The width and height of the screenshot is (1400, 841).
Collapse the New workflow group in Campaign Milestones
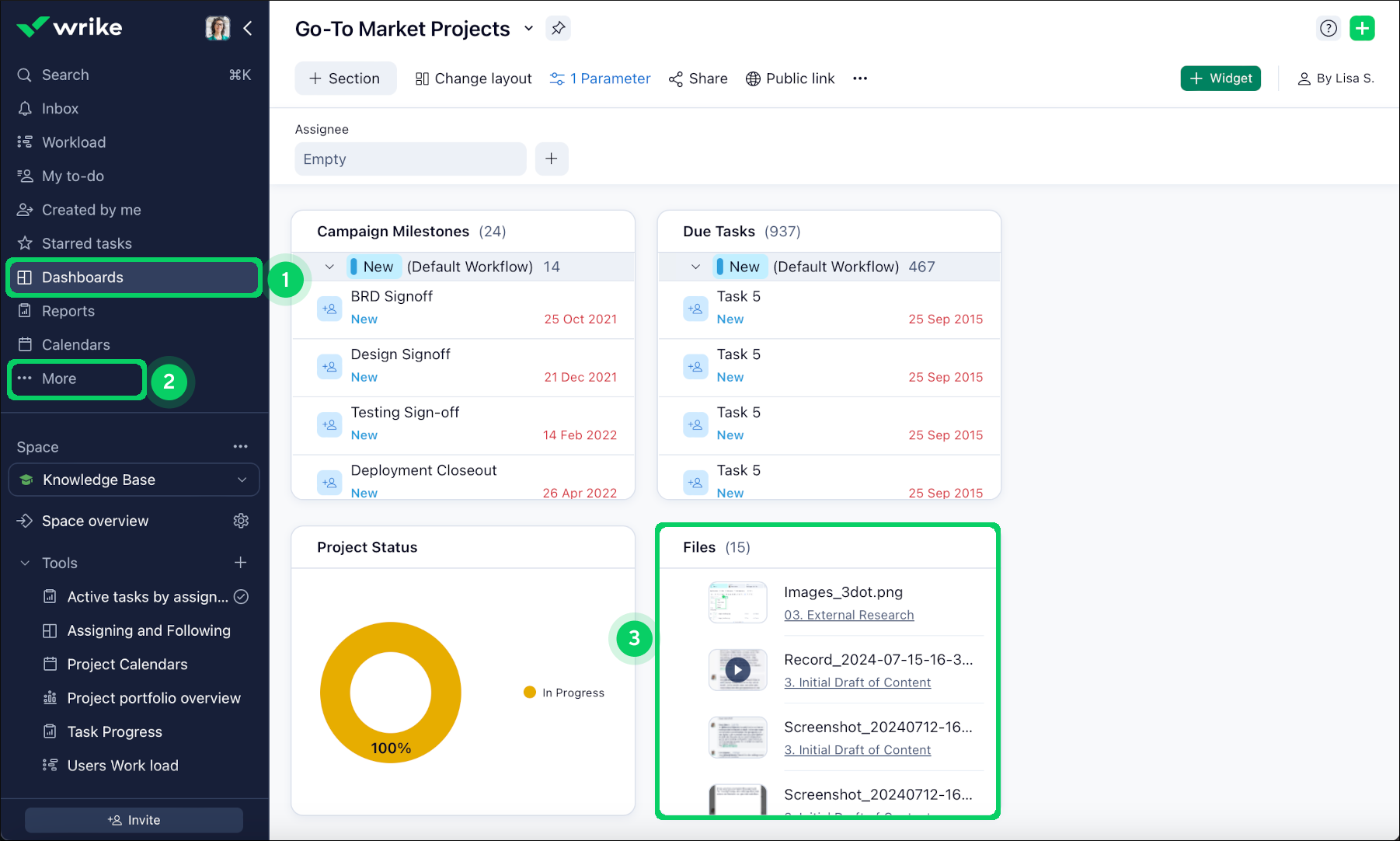pyautogui.click(x=329, y=266)
